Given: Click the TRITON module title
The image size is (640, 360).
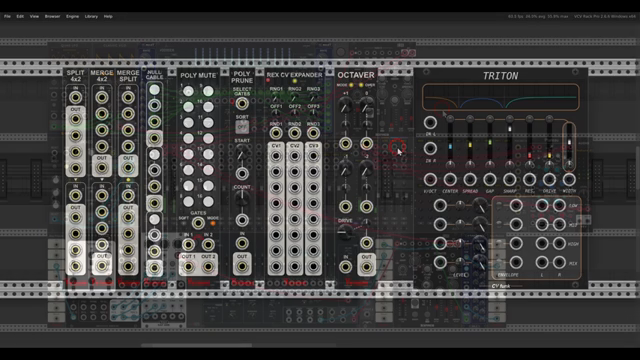Looking at the screenshot, I should (x=500, y=76).
